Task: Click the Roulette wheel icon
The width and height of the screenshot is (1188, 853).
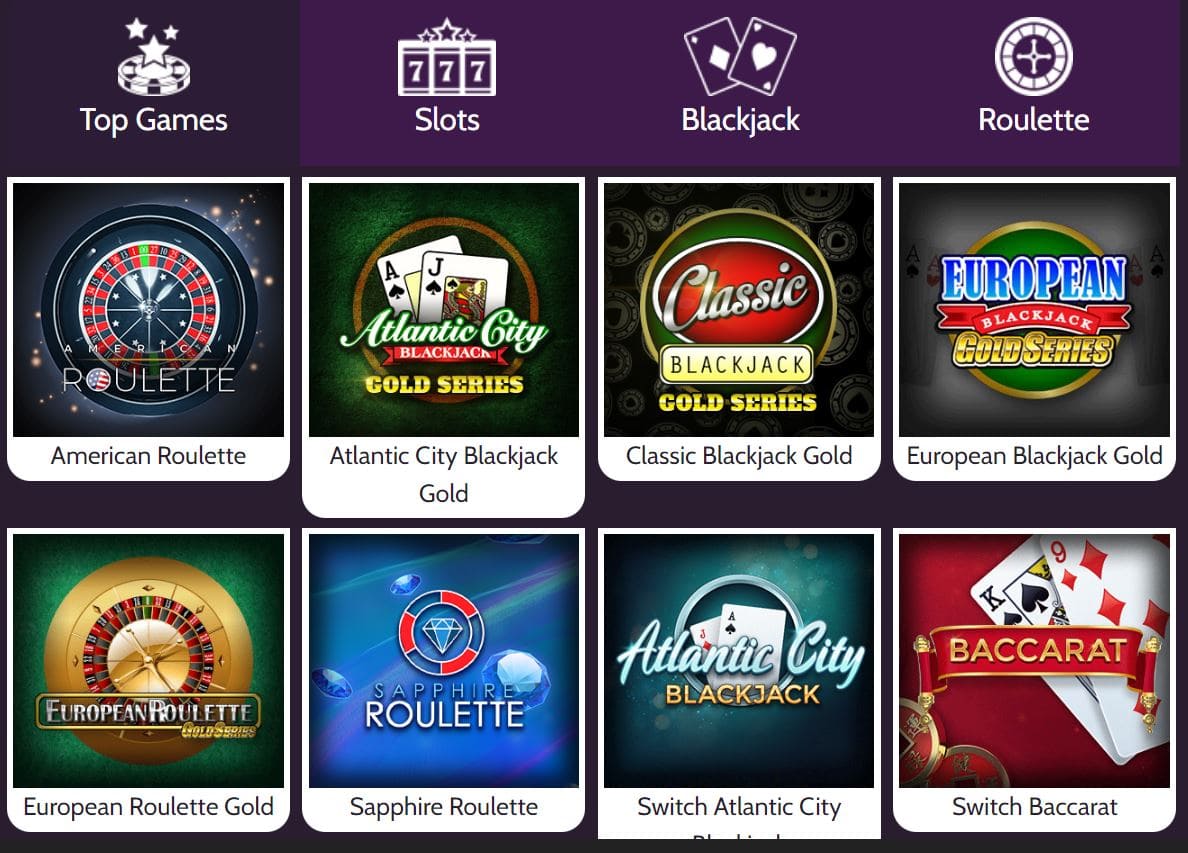Action: [x=1033, y=56]
